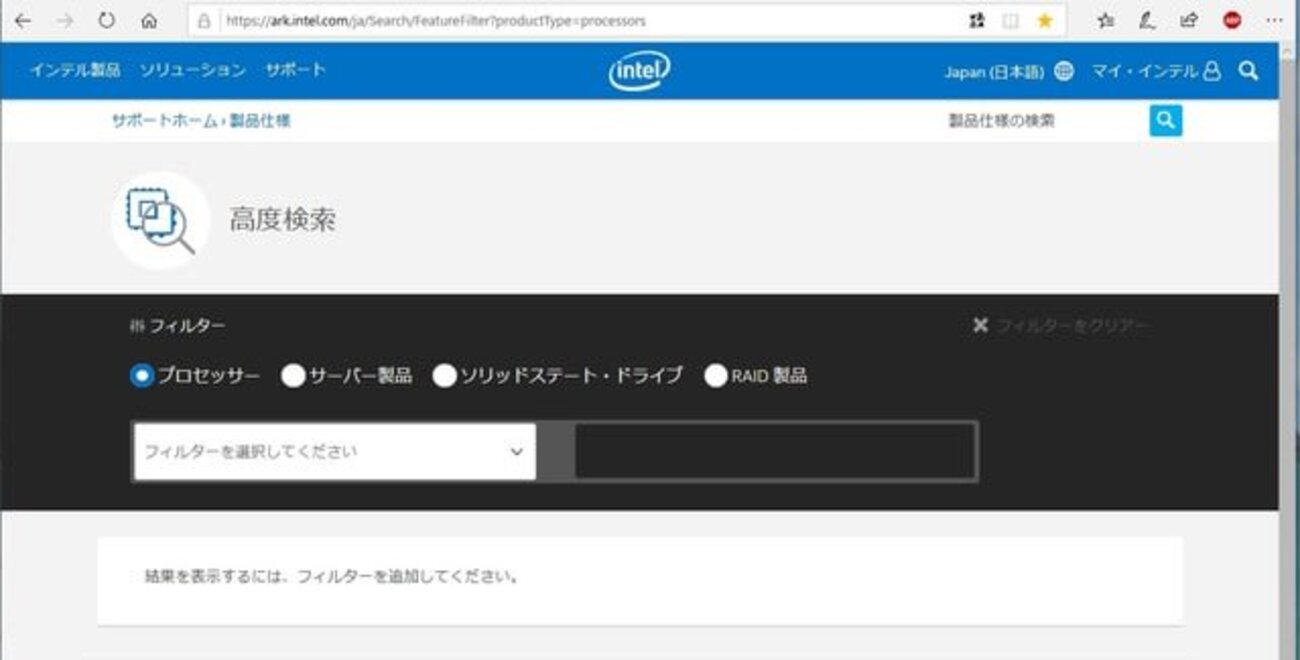Image resolution: width=1300 pixels, height=660 pixels.
Task: Click the blue product spec search button
Action: tap(1165, 121)
